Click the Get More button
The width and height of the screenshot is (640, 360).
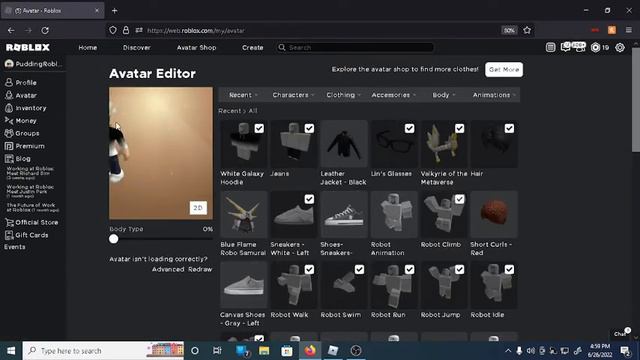tap(504, 69)
